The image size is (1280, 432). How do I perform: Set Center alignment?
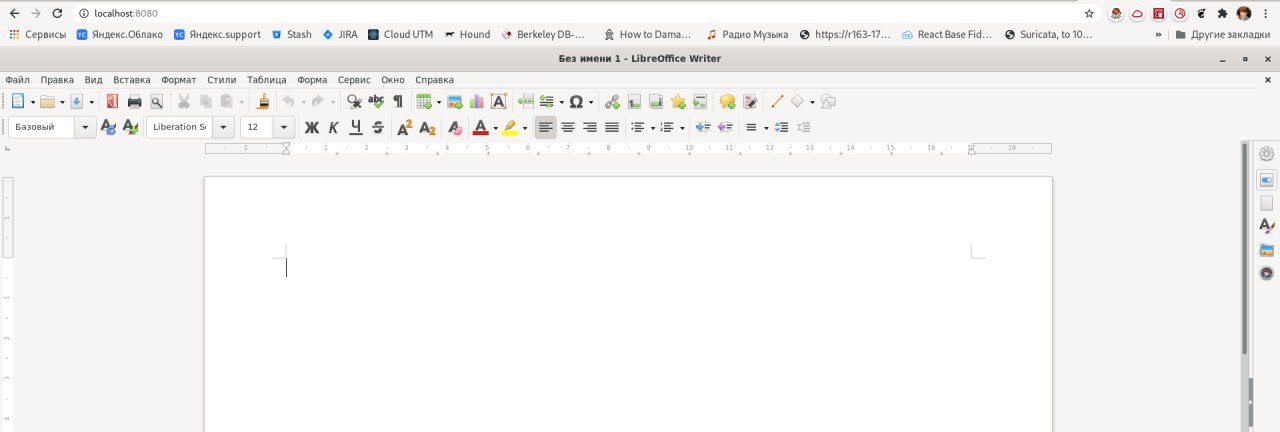[568, 127]
